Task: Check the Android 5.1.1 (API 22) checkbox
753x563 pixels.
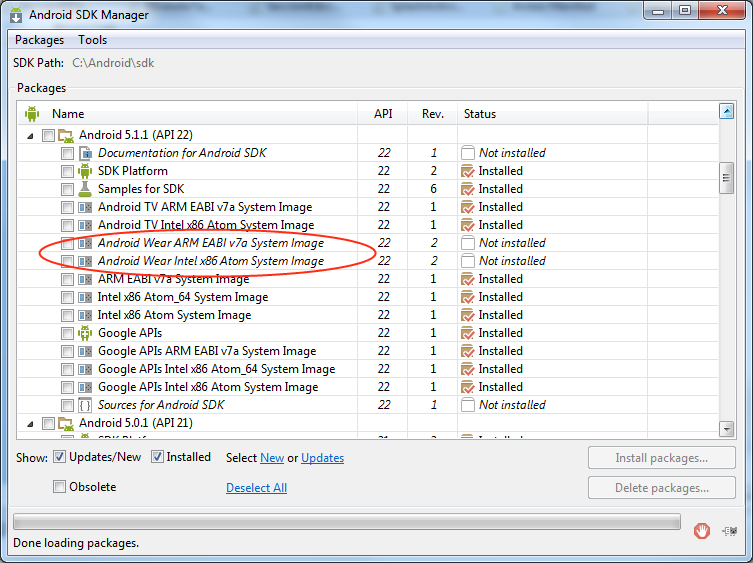Action: [x=48, y=135]
